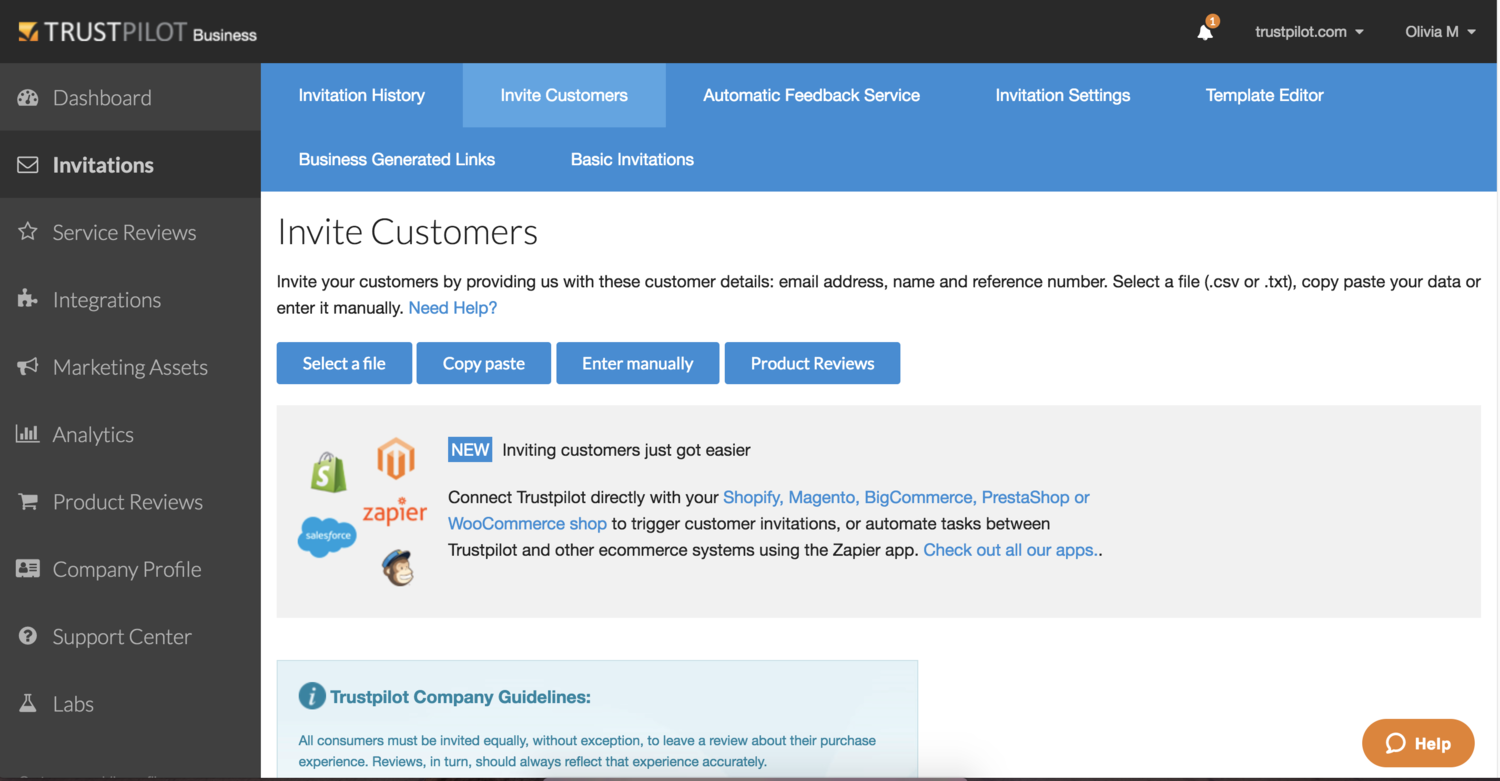Image resolution: width=1500 pixels, height=781 pixels.
Task: Open the Basic Invitations tab
Action: pos(632,159)
